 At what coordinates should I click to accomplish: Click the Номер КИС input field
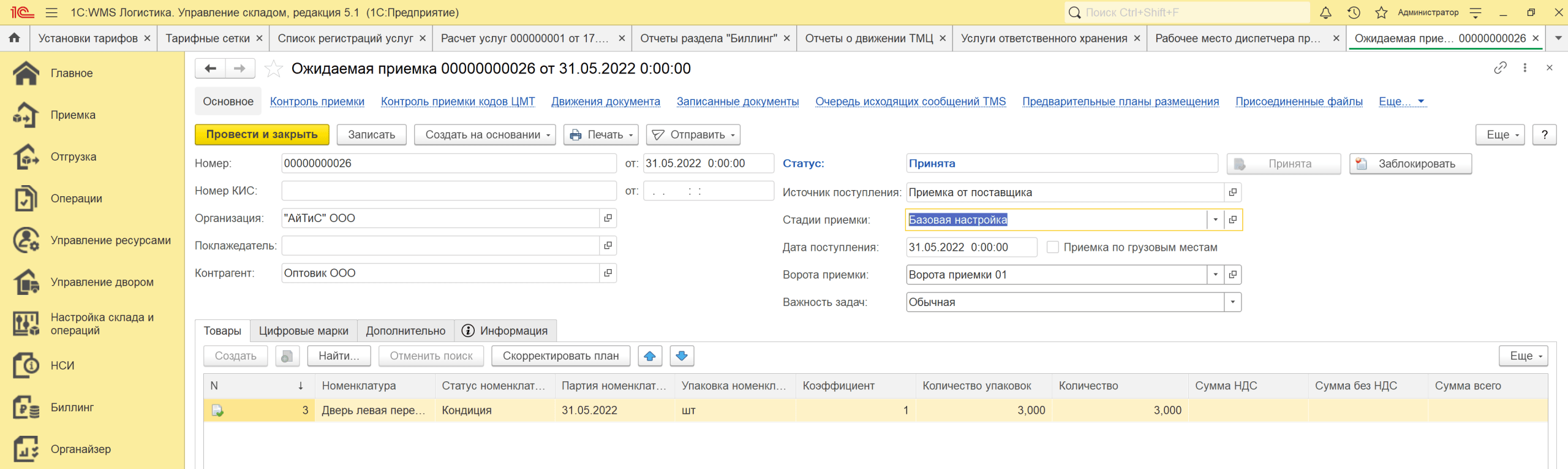(x=448, y=191)
